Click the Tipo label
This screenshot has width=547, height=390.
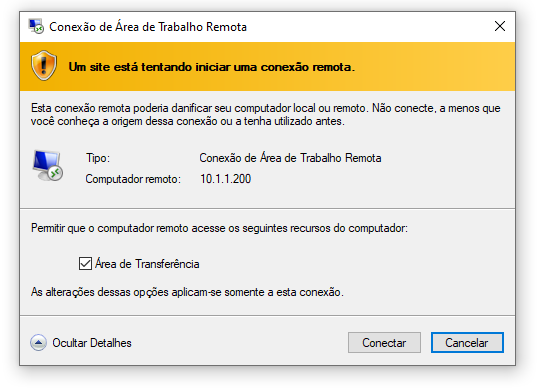[98, 158]
